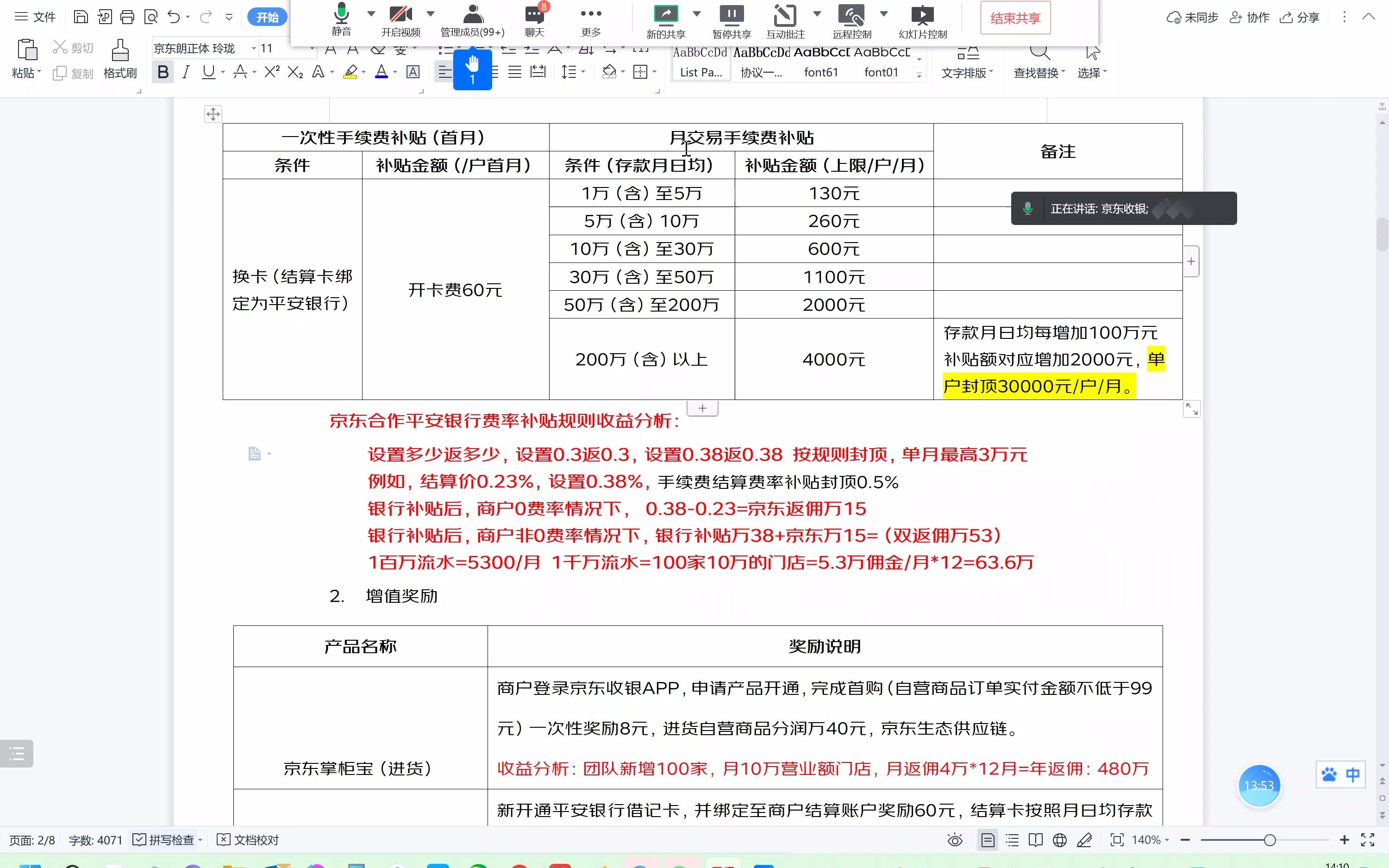Expand the styles gallery list
This screenshot has width=1389, height=868.
coord(919,75)
